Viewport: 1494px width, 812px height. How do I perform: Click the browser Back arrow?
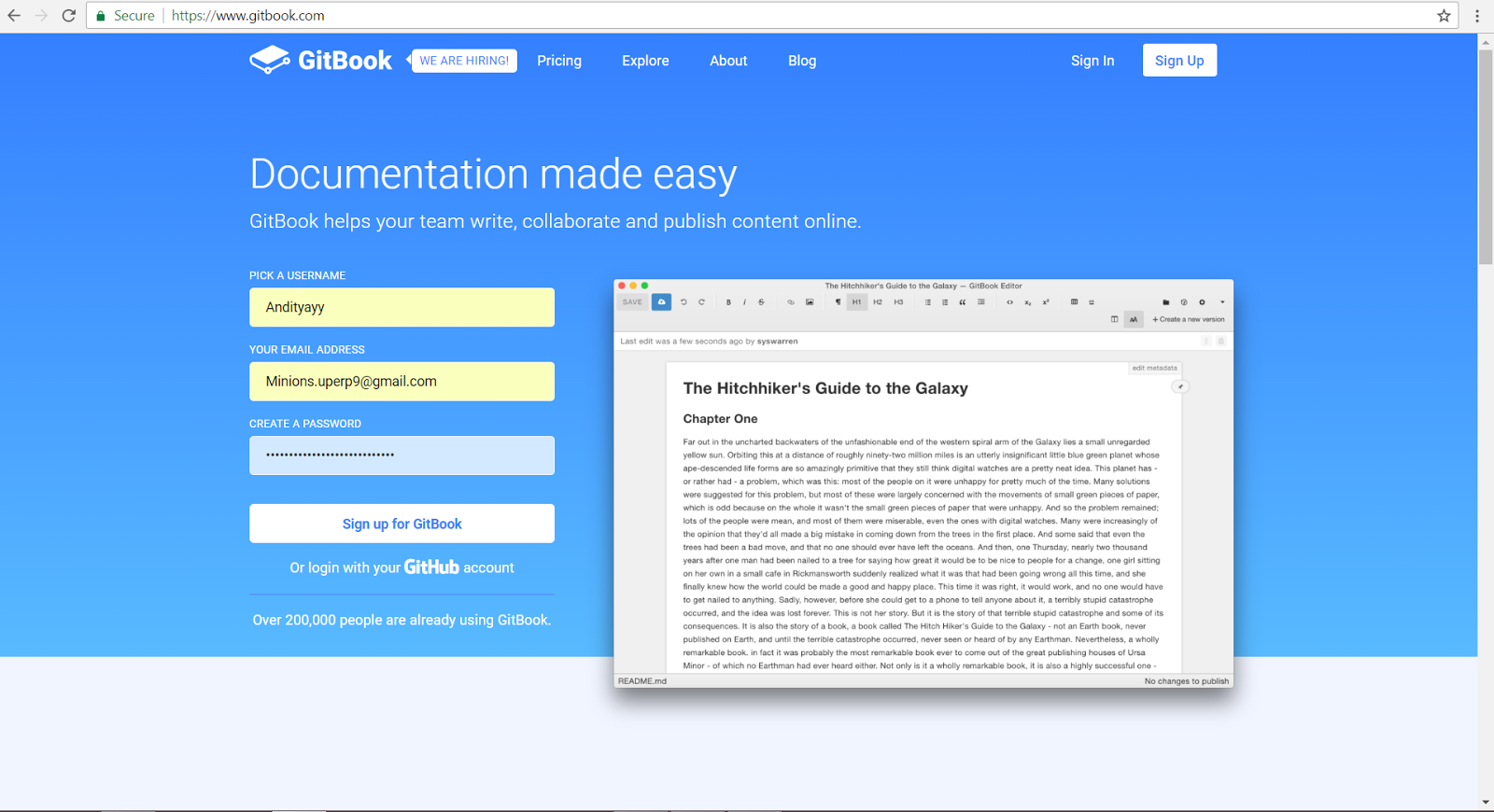coord(14,16)
